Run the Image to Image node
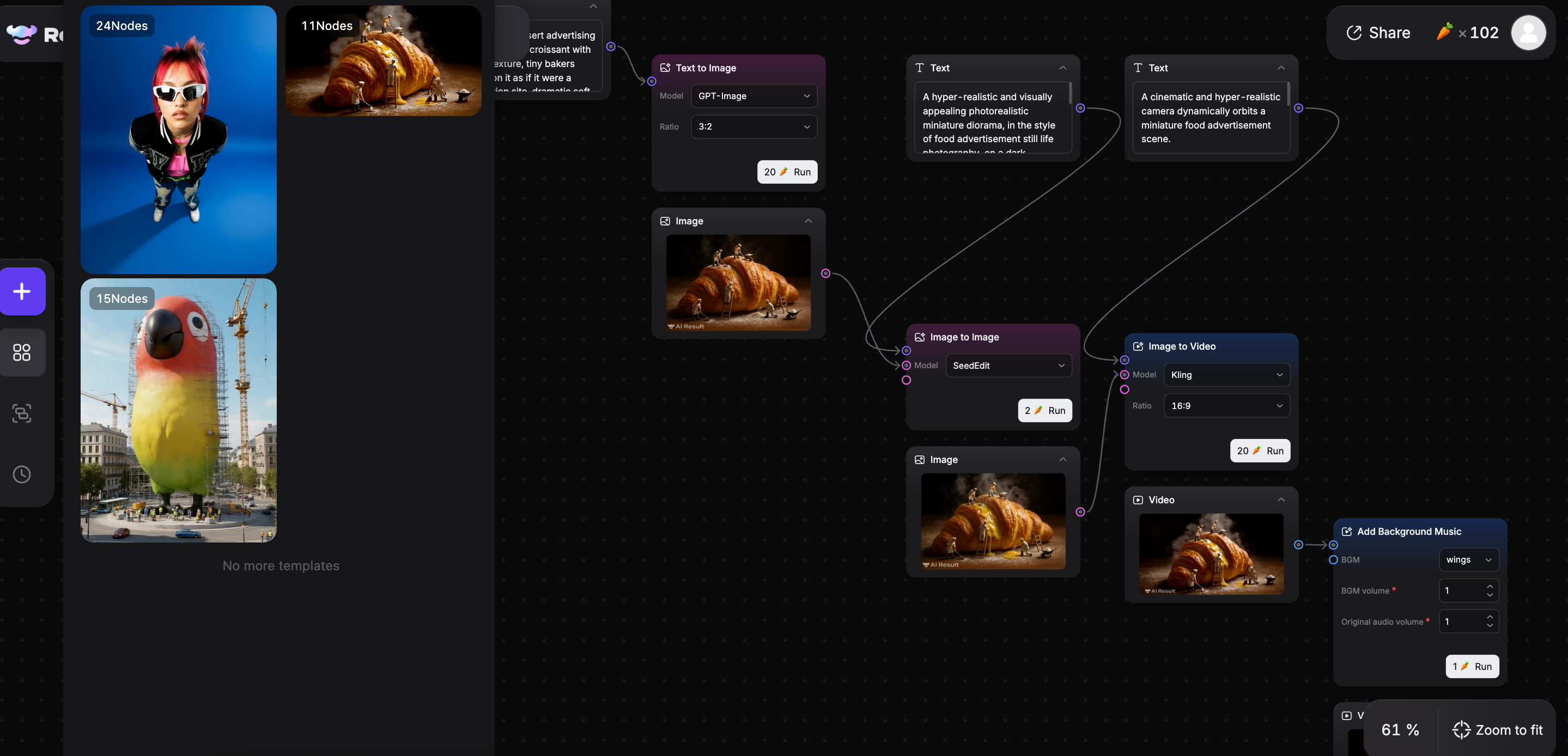This screenshot has height=756, width=1568. click(1044, 411)
